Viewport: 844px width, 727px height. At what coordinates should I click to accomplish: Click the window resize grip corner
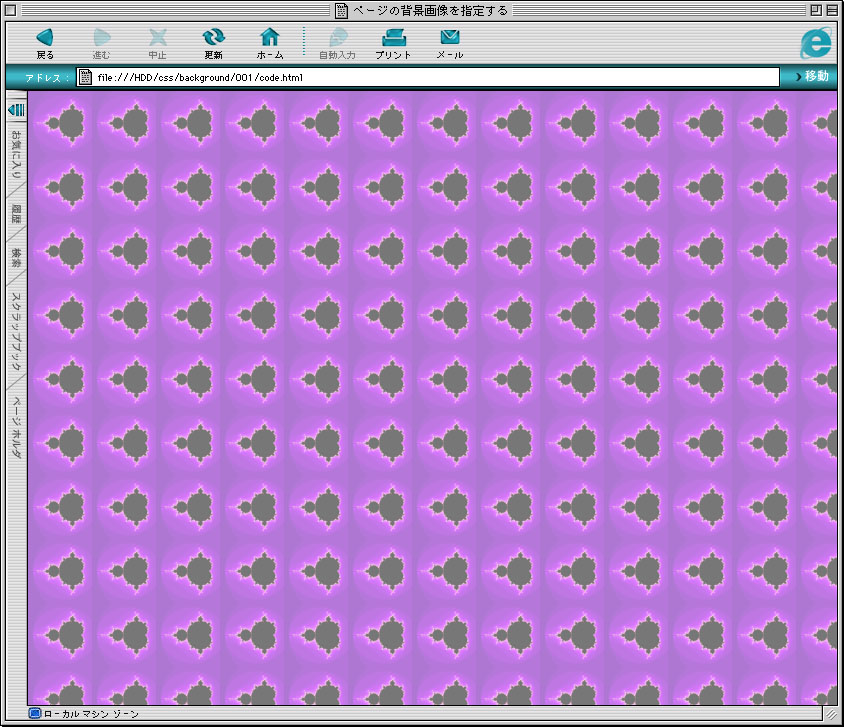pos(829,714)
